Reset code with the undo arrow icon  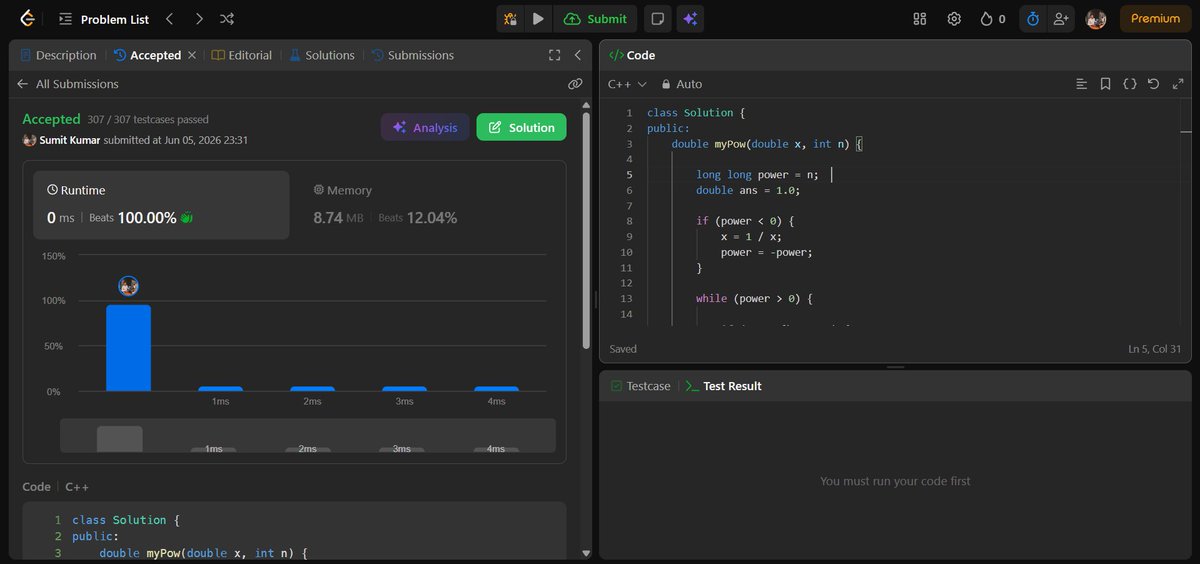[1153, 84]
